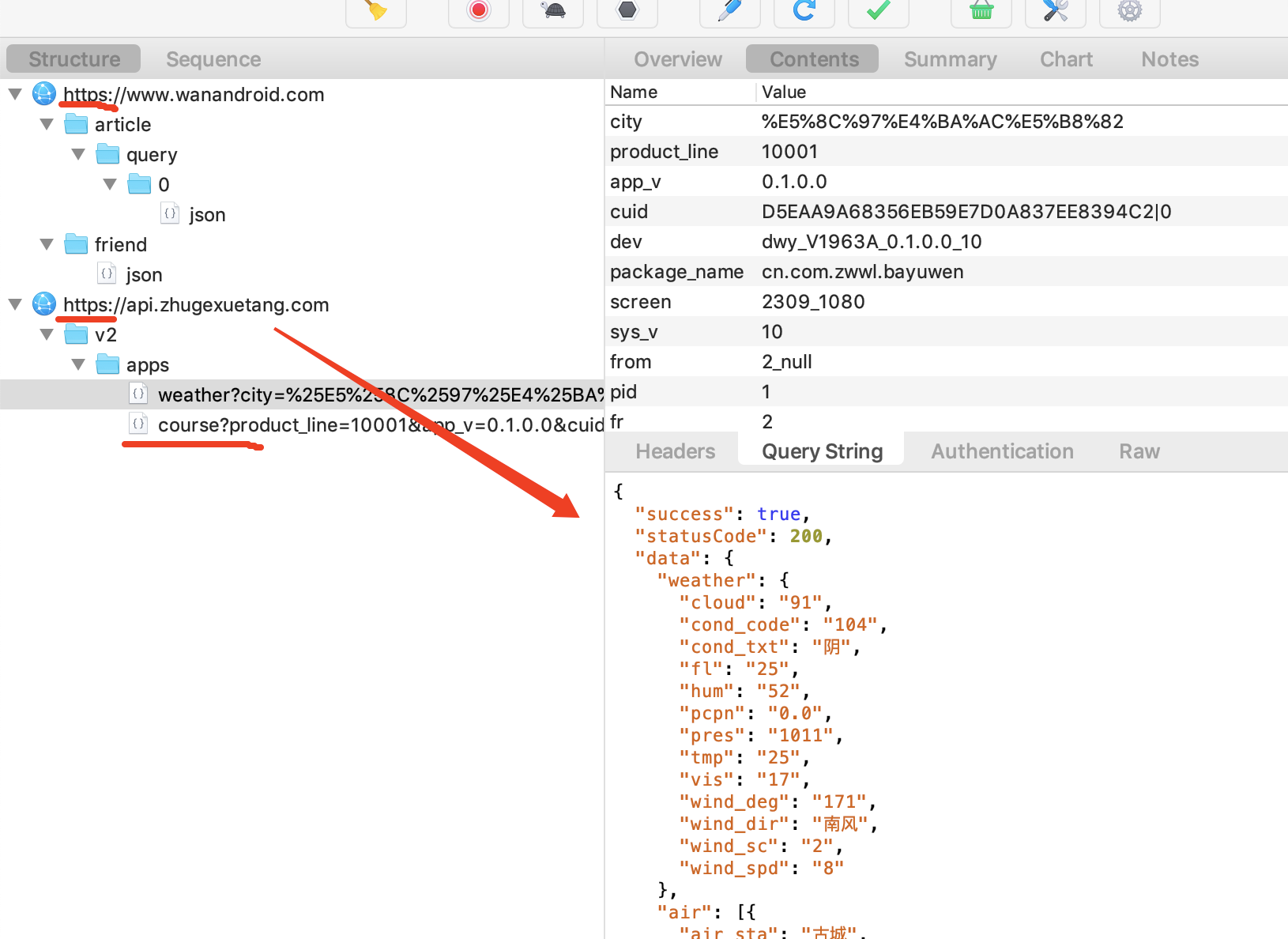Collapse the article folder
This screenshot has height=939, width=1288.
point(47,124)
